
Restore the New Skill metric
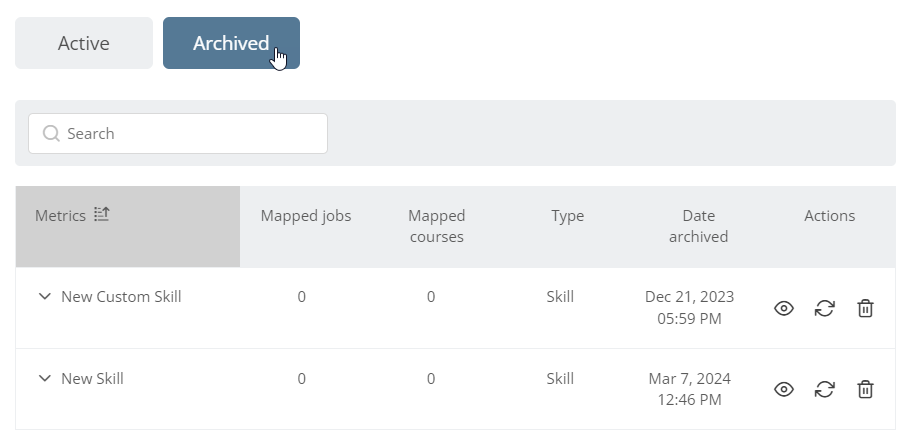824,389
